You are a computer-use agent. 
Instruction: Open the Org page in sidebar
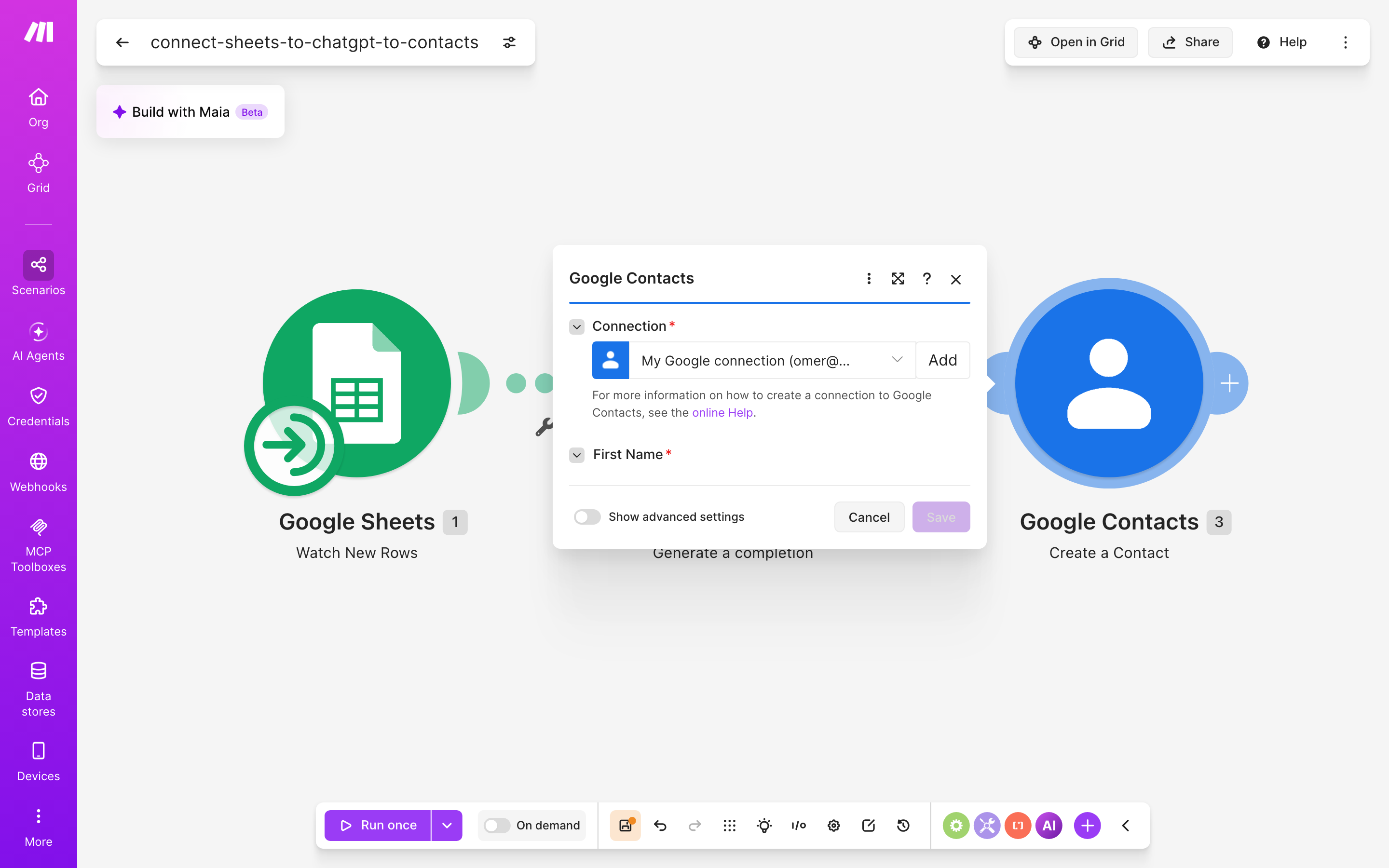pyautogui.click(x=39, y=108)
